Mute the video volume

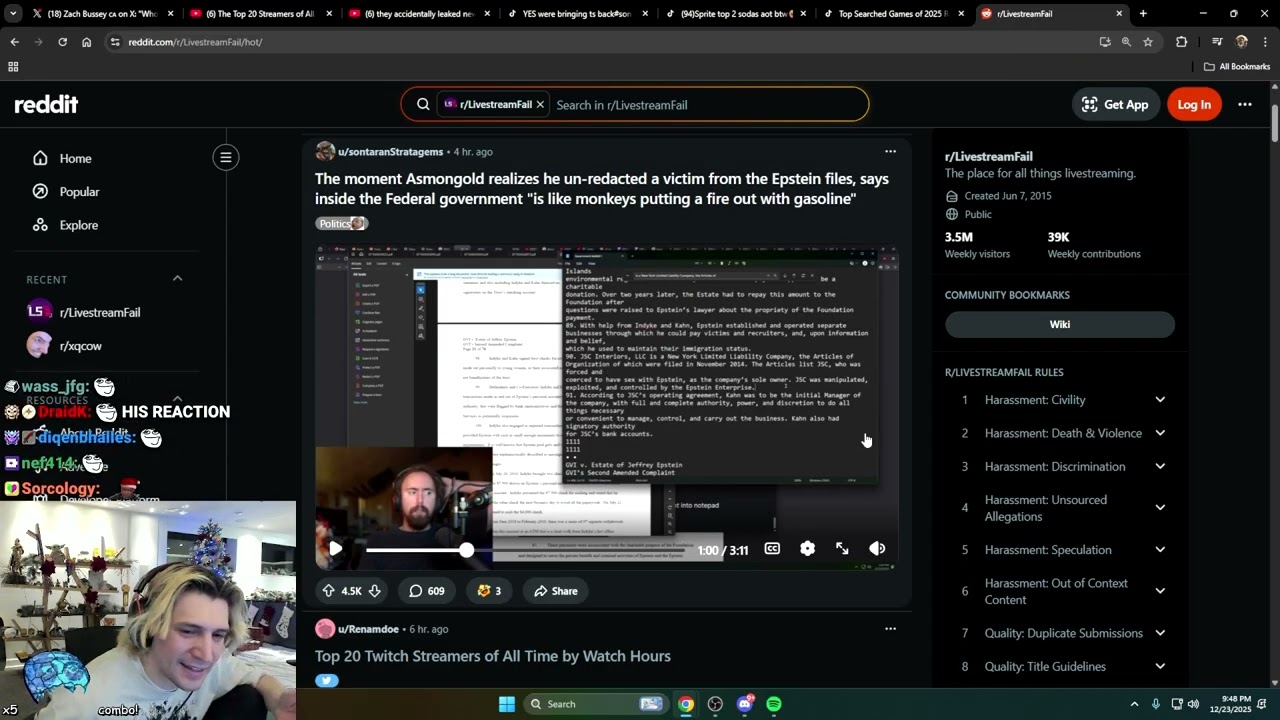pos(877,548)
